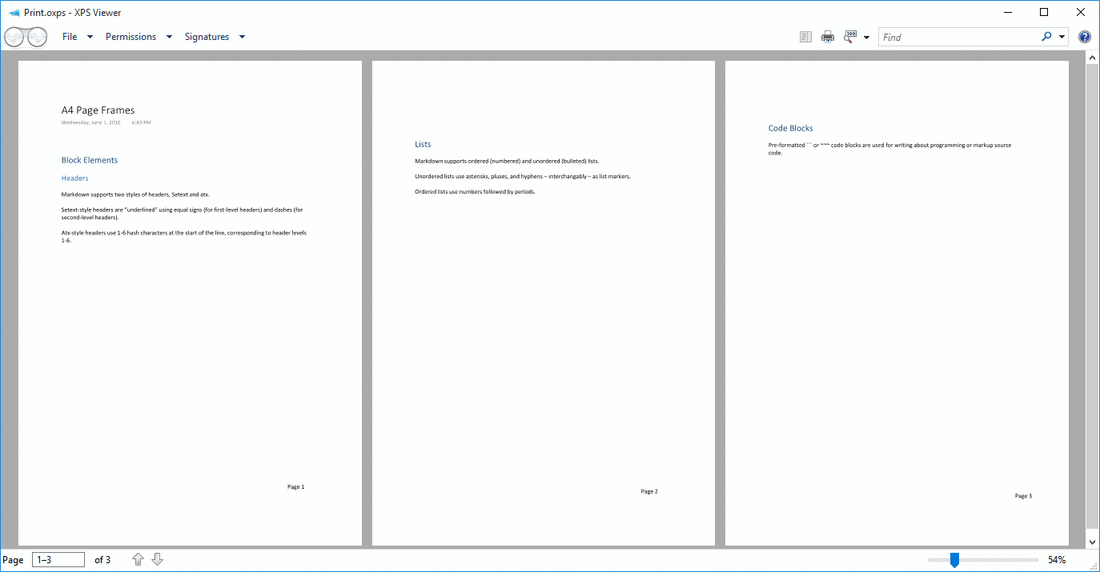Click the vertical scrollbar down arrow
Viewport: 1100px width, 572px height.
tap(1092, 542)
